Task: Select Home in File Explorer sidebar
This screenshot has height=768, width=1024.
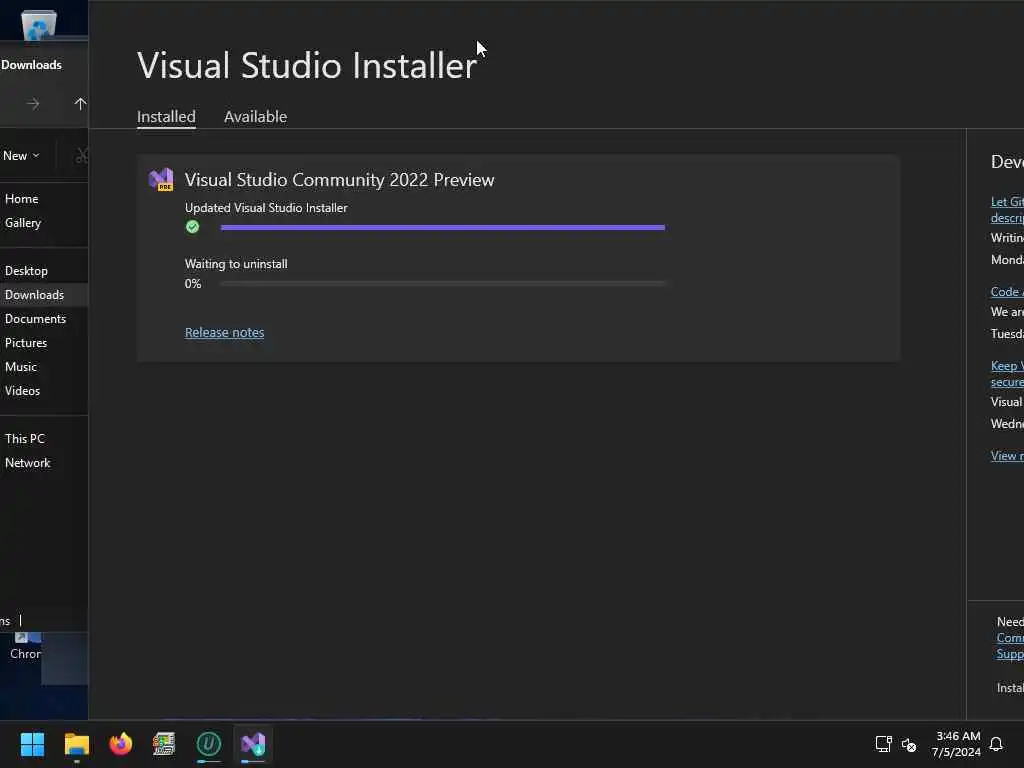Action: 44,199
